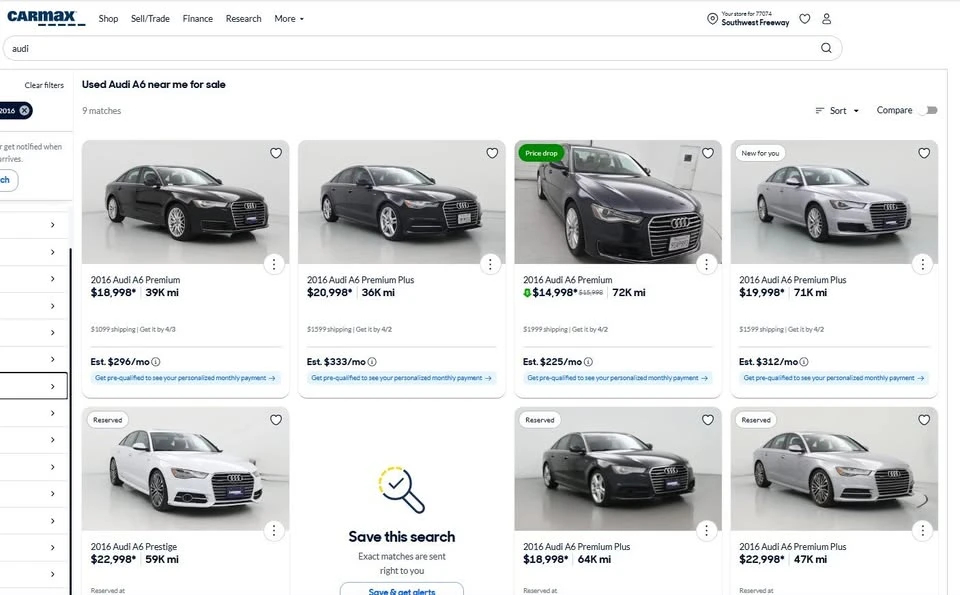The image size is (960, 595).
Task: Open more options on $18,998 39K mi card
Action: (274, 264)
